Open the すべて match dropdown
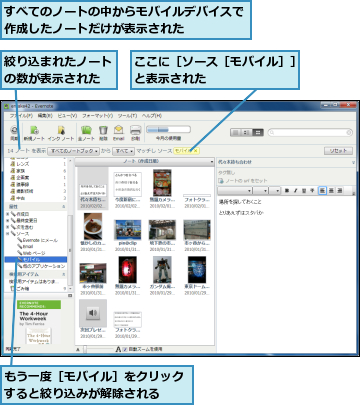Viewport: 360px width, 405px height. [123, 151]
